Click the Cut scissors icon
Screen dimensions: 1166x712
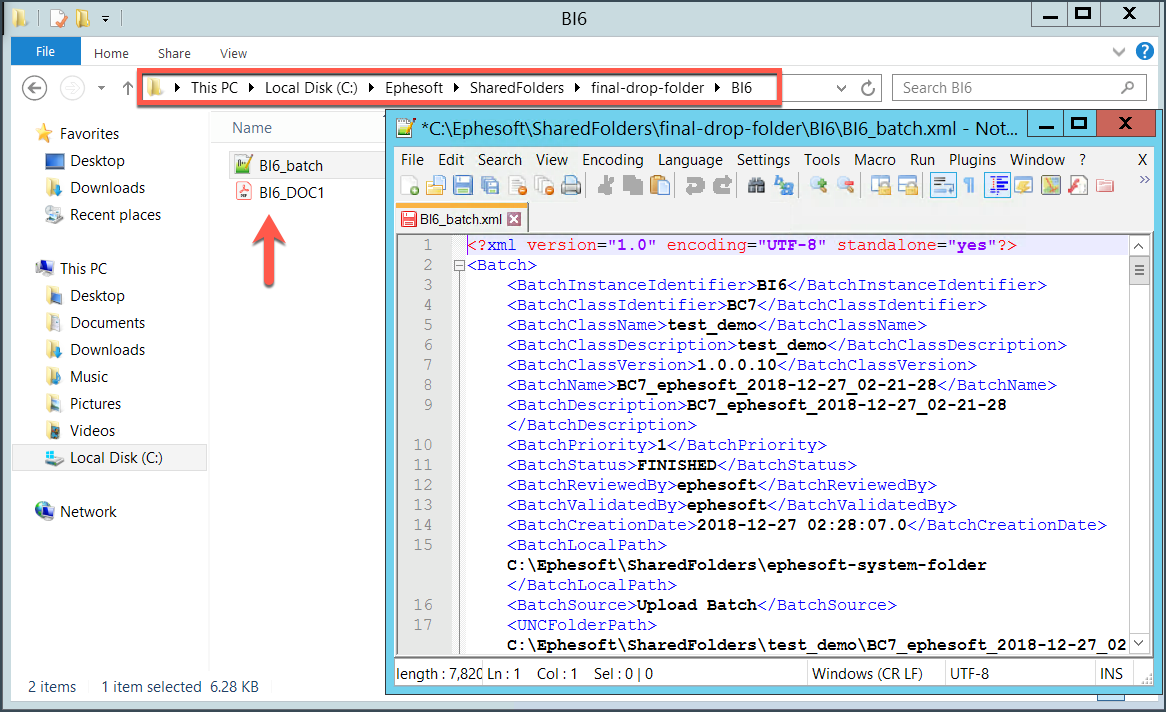[x=606, y=185]
